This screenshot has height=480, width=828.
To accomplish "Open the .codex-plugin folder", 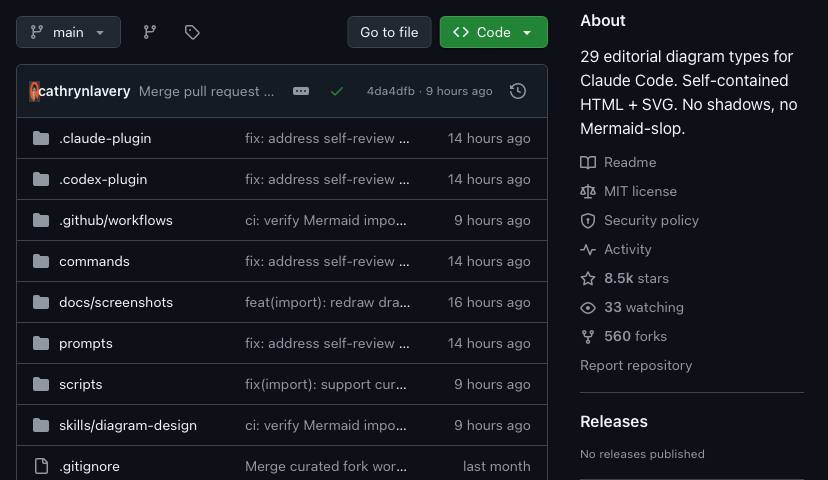I will pos(103,180).
